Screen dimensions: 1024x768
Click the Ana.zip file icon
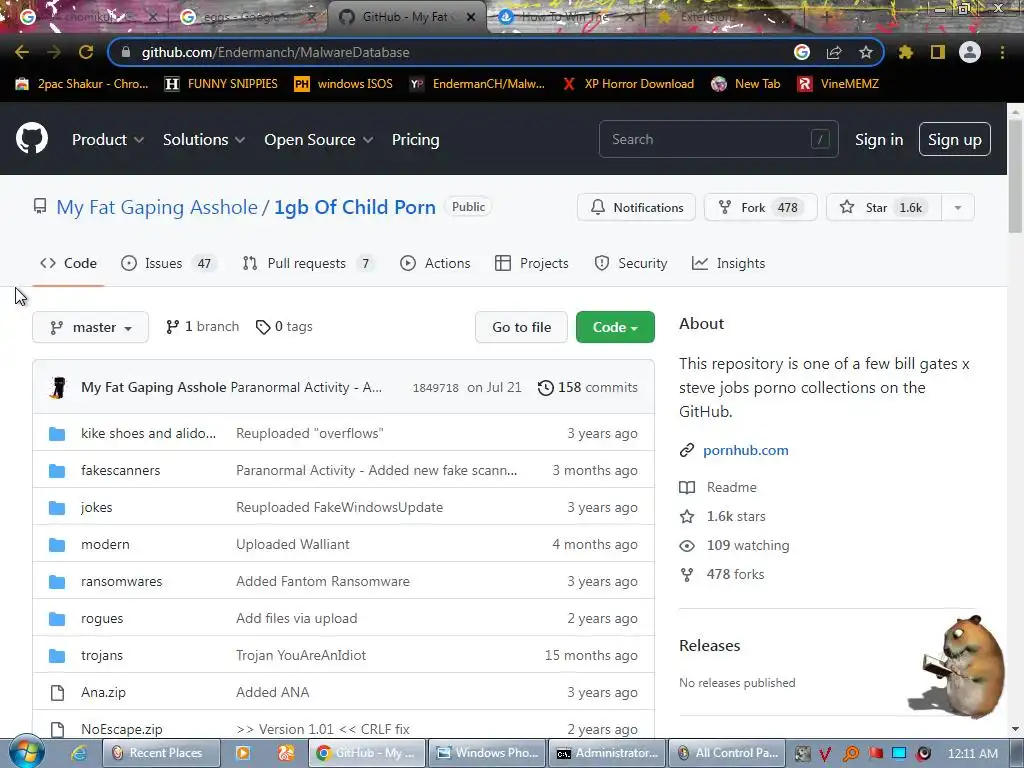coord(57,692)
